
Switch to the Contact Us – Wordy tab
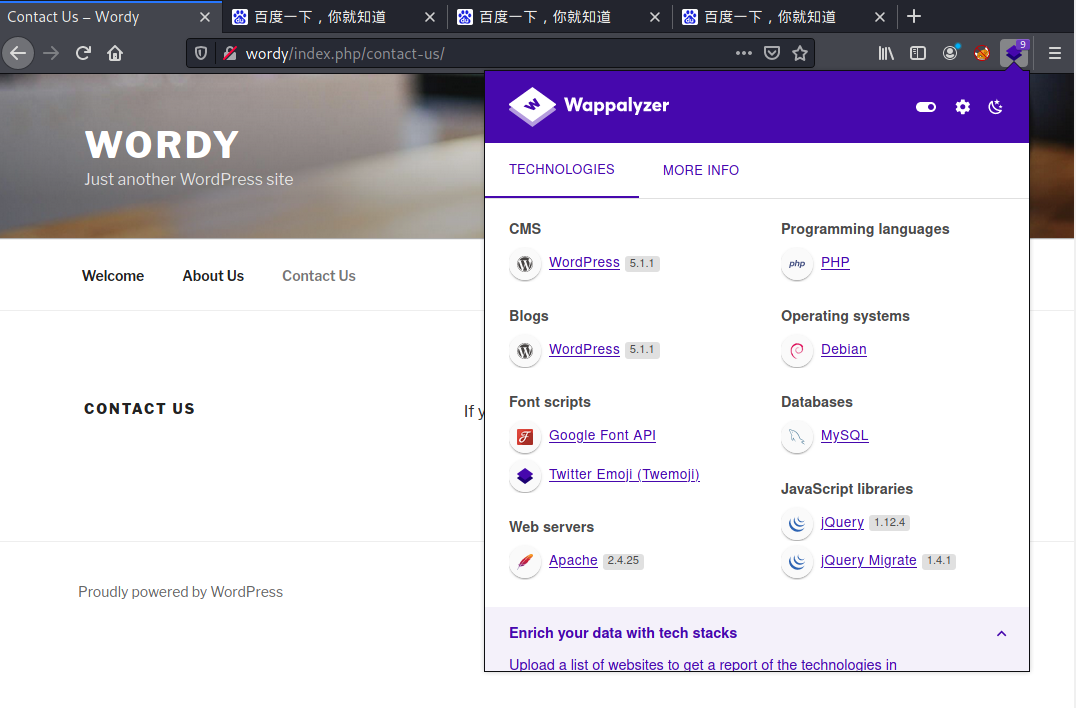click(110, 16)
